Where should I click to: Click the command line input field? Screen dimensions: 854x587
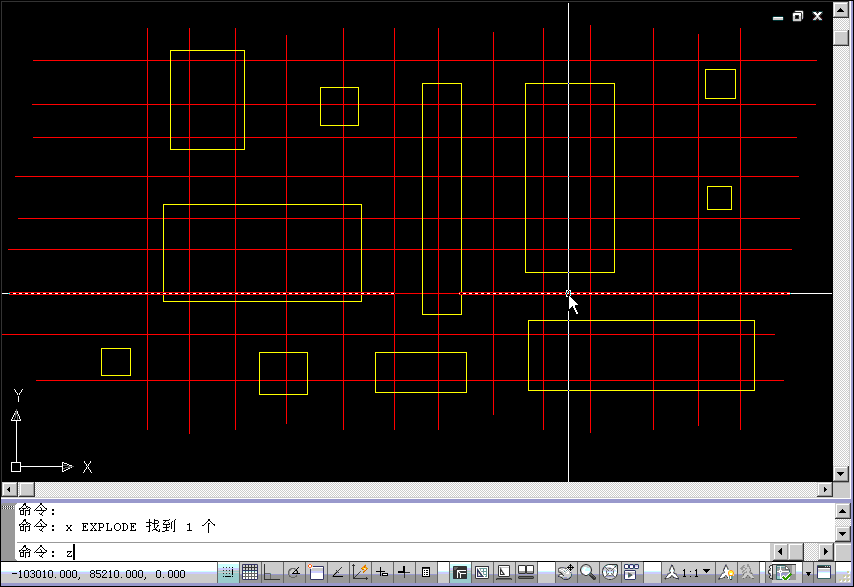click(x=392, y=552)
